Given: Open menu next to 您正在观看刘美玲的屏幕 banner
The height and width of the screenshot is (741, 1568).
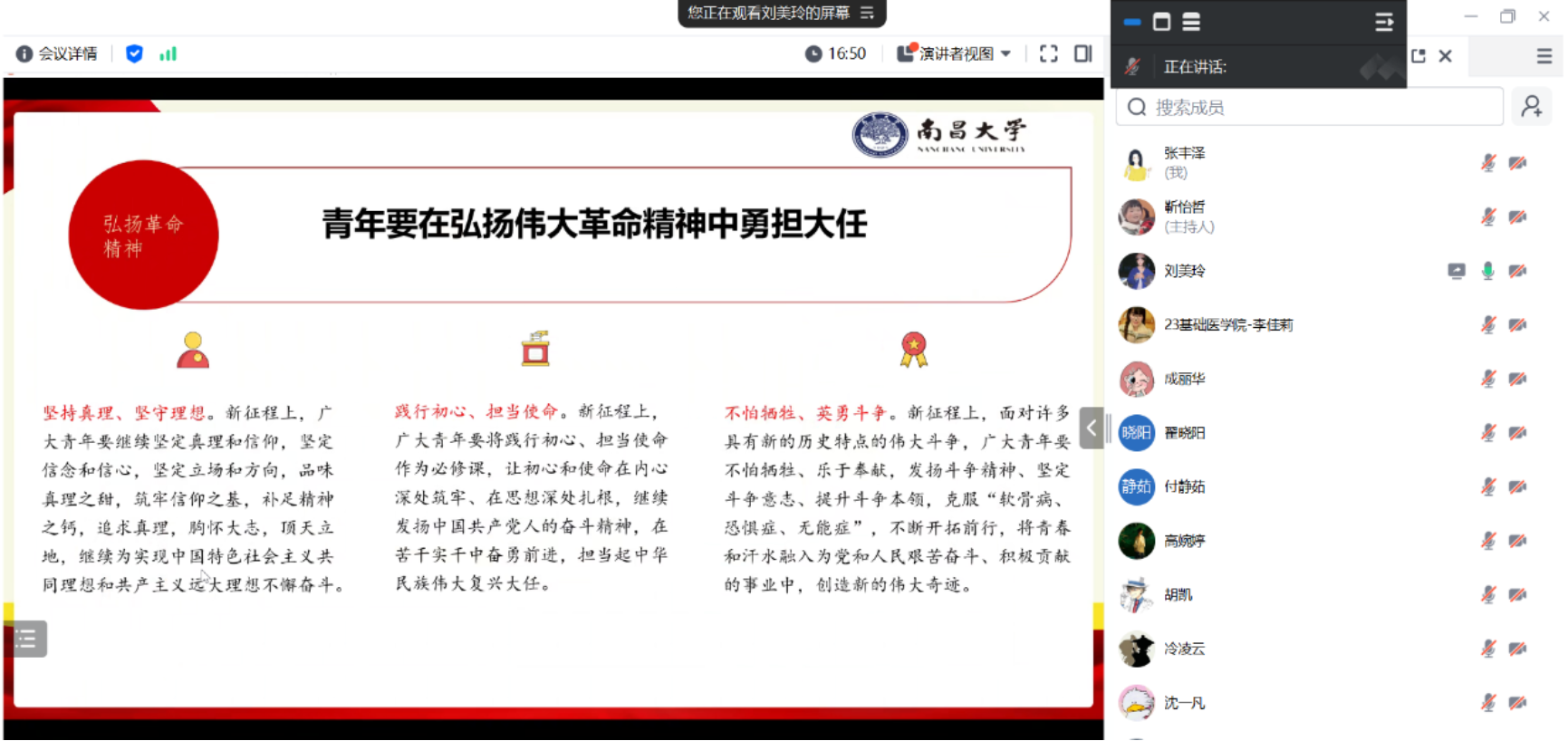Looking at the screenshot, I should pos(867,13).
